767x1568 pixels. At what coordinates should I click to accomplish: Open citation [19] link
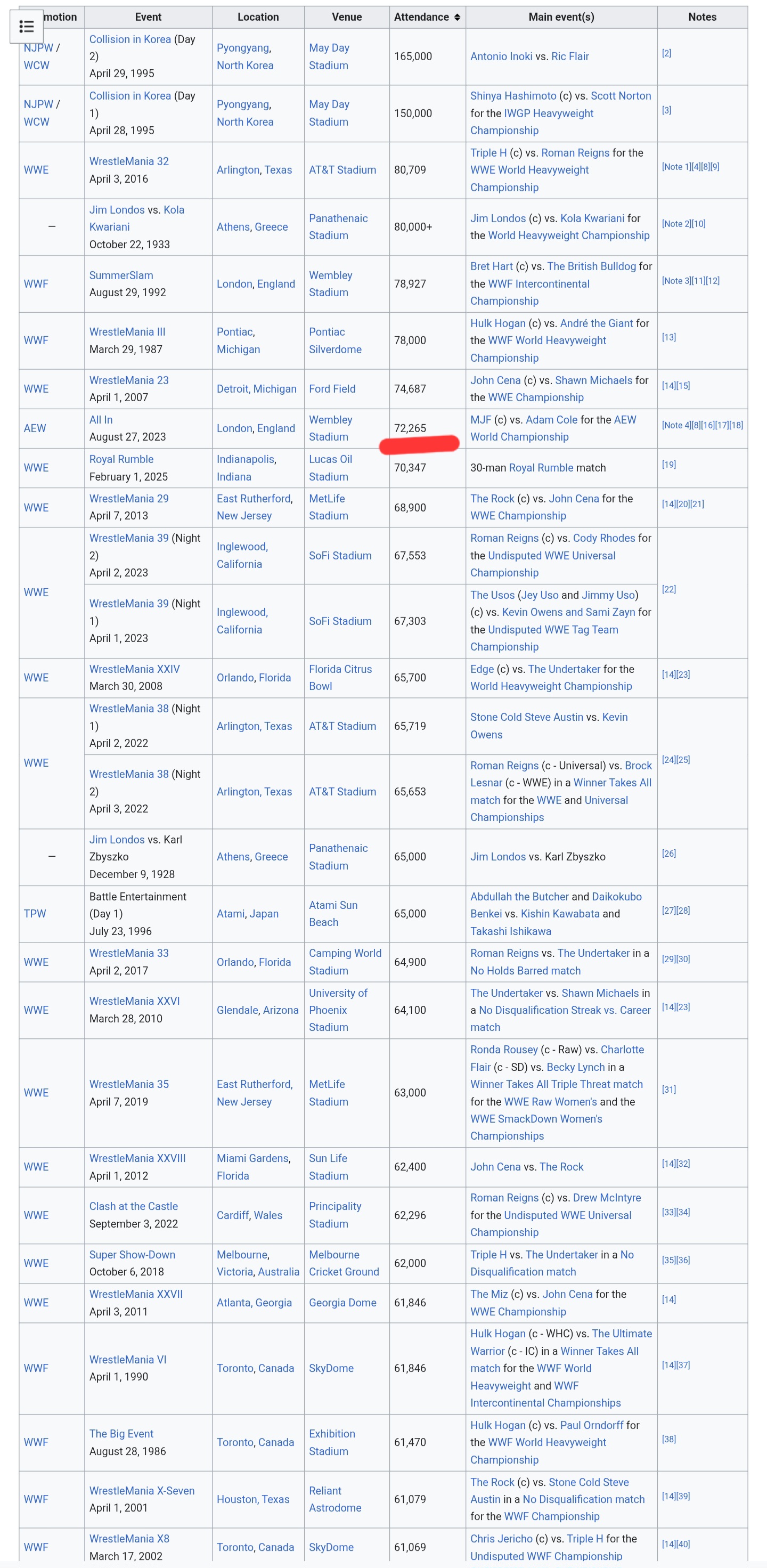[668, 465]
